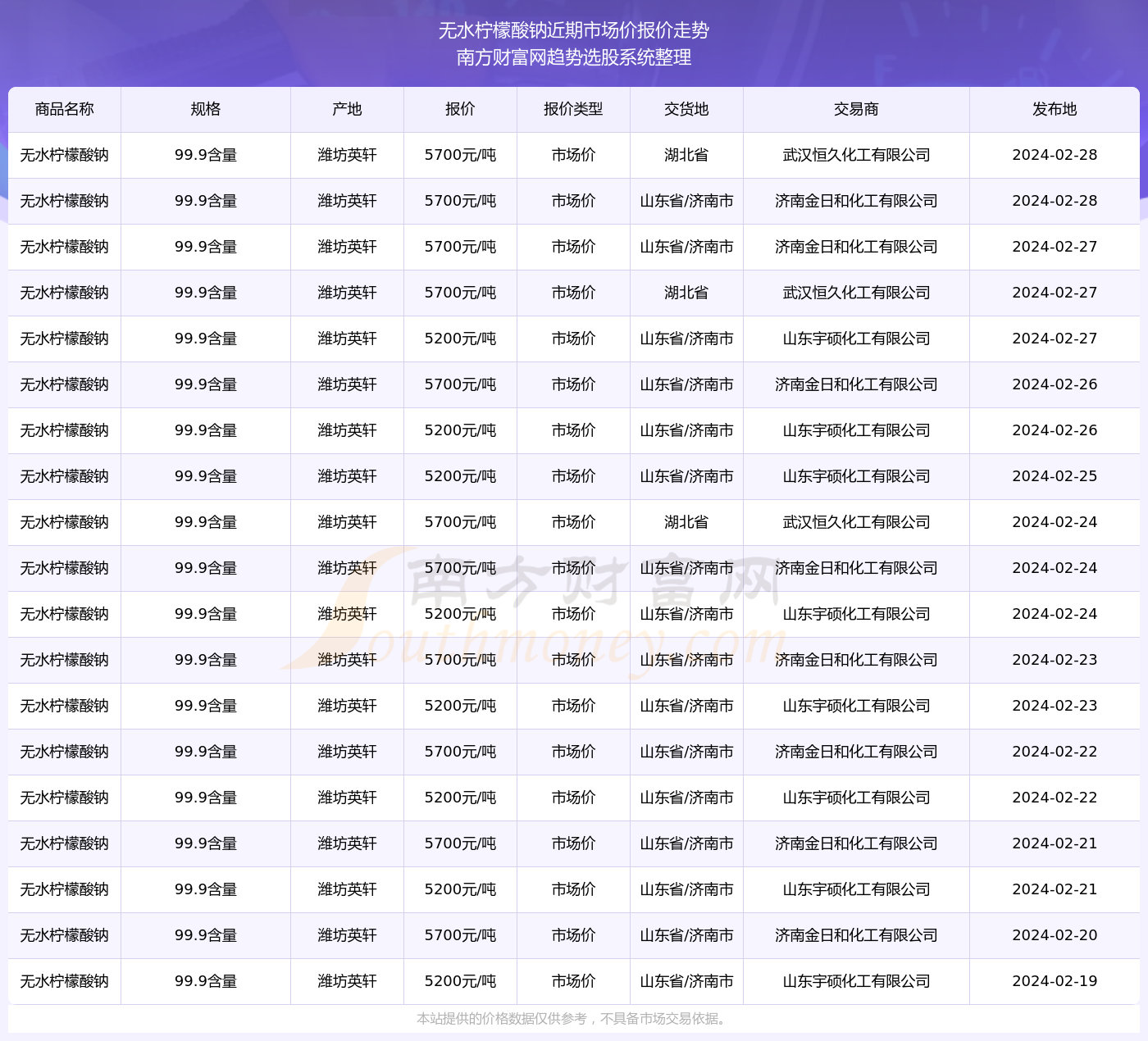The width and height of the screenshot is (1148, 1041).
Task: Click the 报价 column header
Action: [x=460, y=109]
